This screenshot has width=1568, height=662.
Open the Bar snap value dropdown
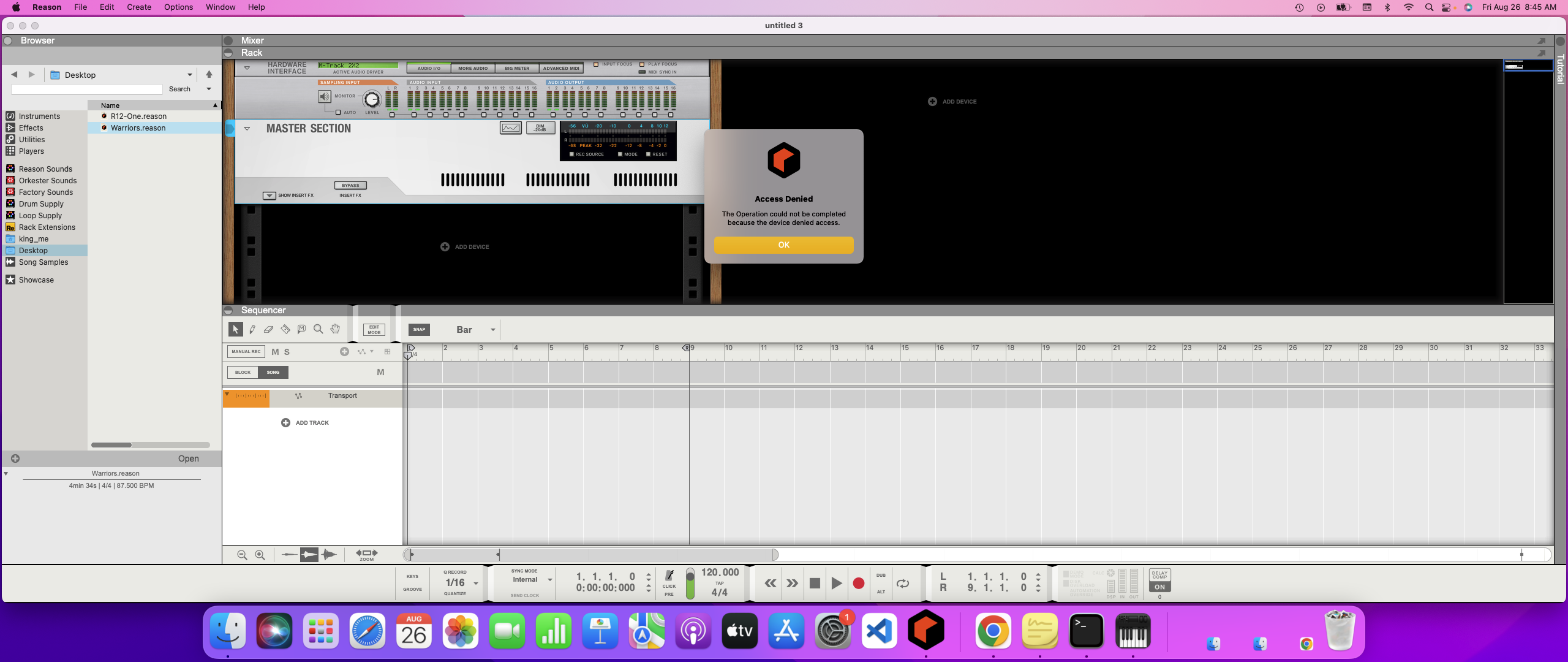click(x=492, y=330)
